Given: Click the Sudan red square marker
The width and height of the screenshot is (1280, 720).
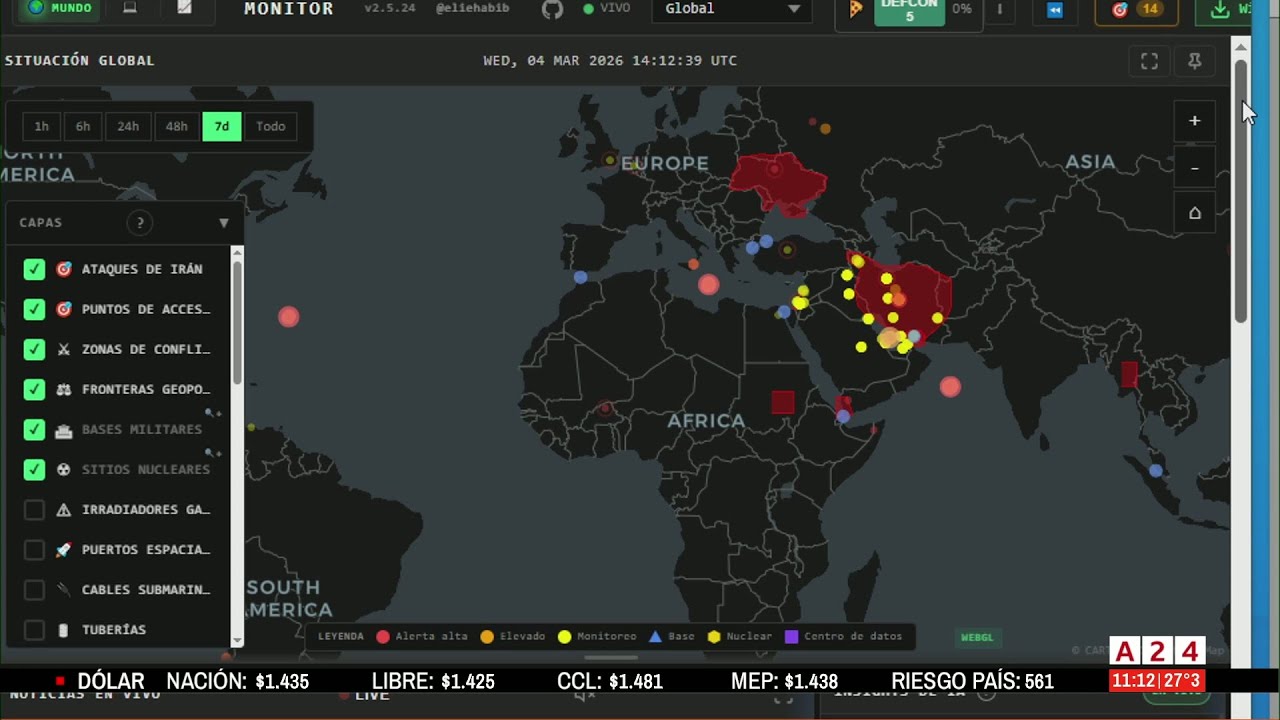Looking at the screenshot, I should tap(783, 402).
